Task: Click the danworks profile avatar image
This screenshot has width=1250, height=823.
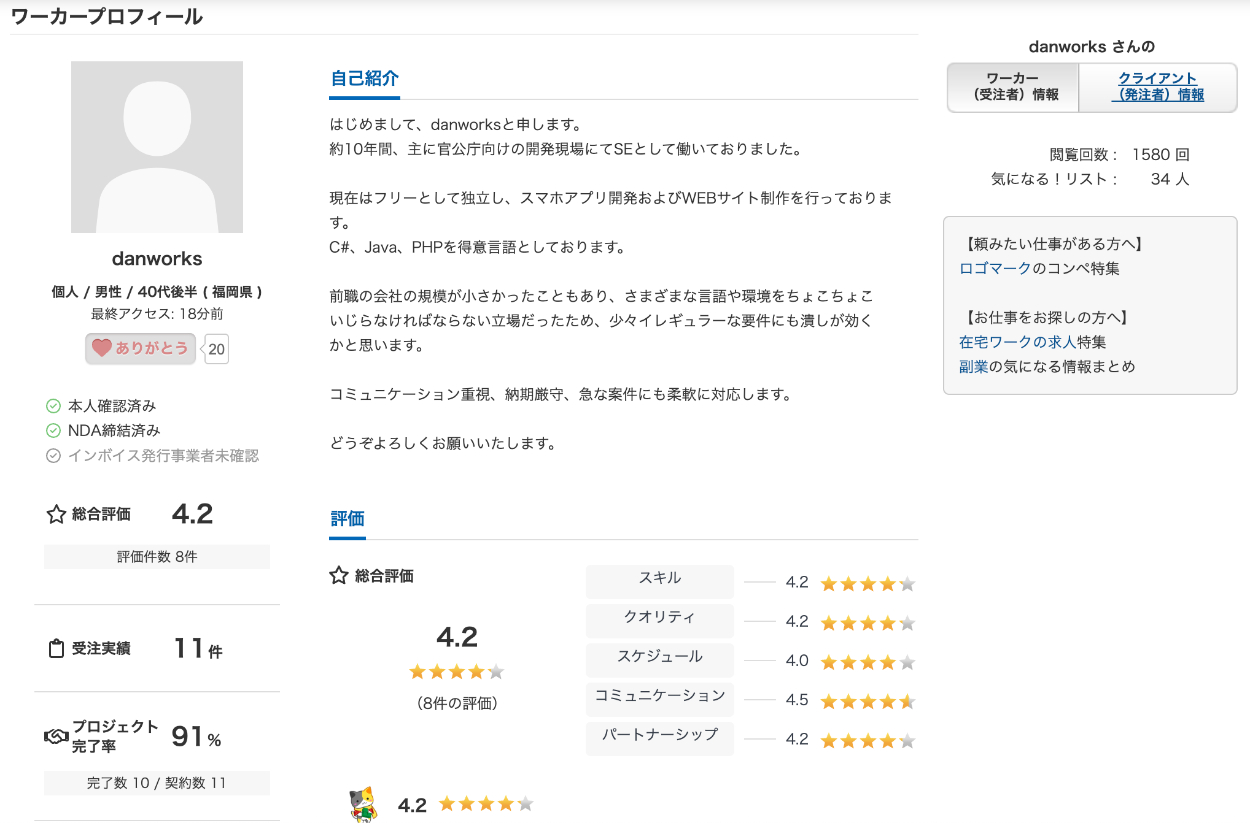Action: [157, 147]
